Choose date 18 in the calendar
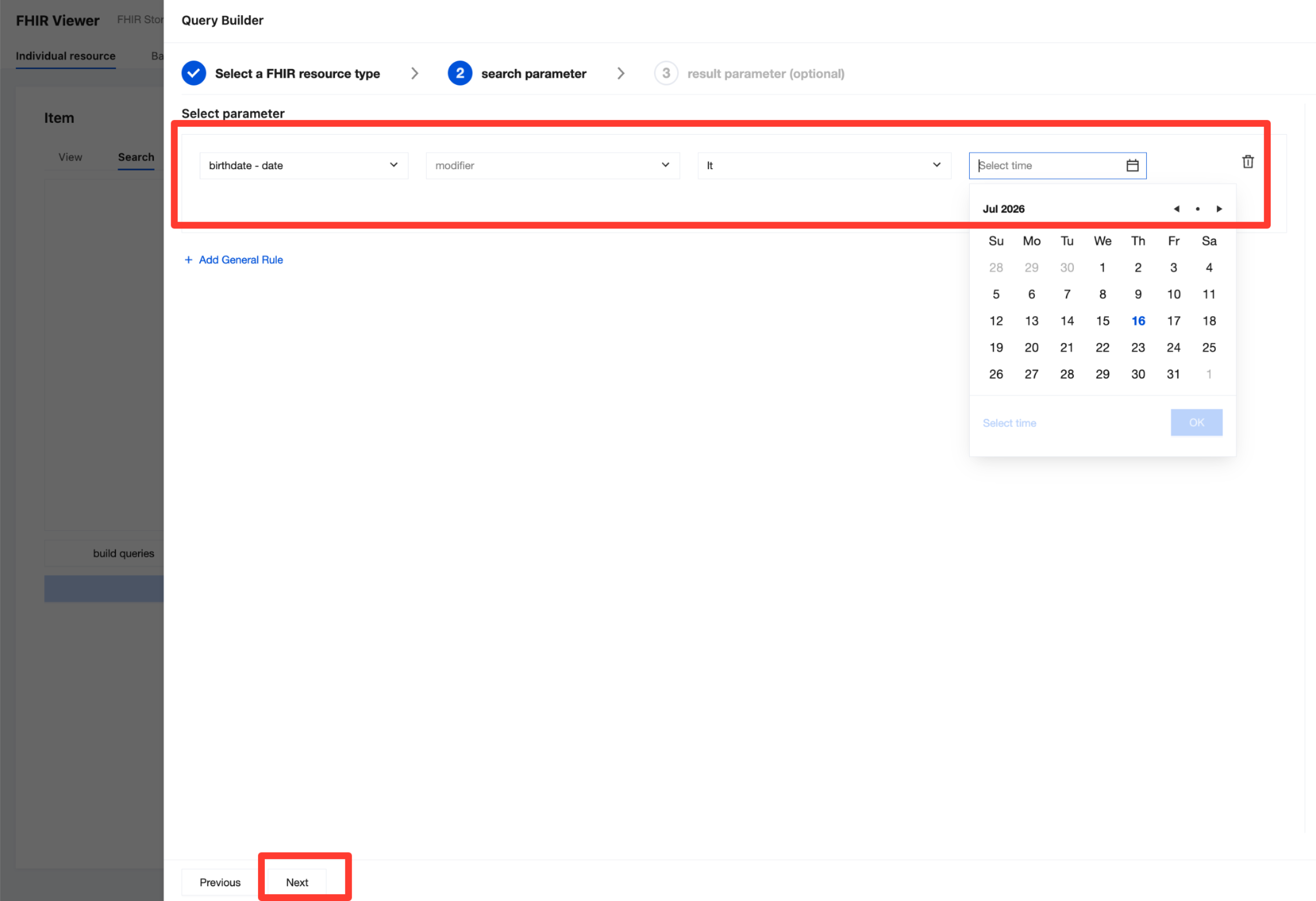Image resolution: width=1316 pixels, height=901 pixels. [x=1209, y=321]
